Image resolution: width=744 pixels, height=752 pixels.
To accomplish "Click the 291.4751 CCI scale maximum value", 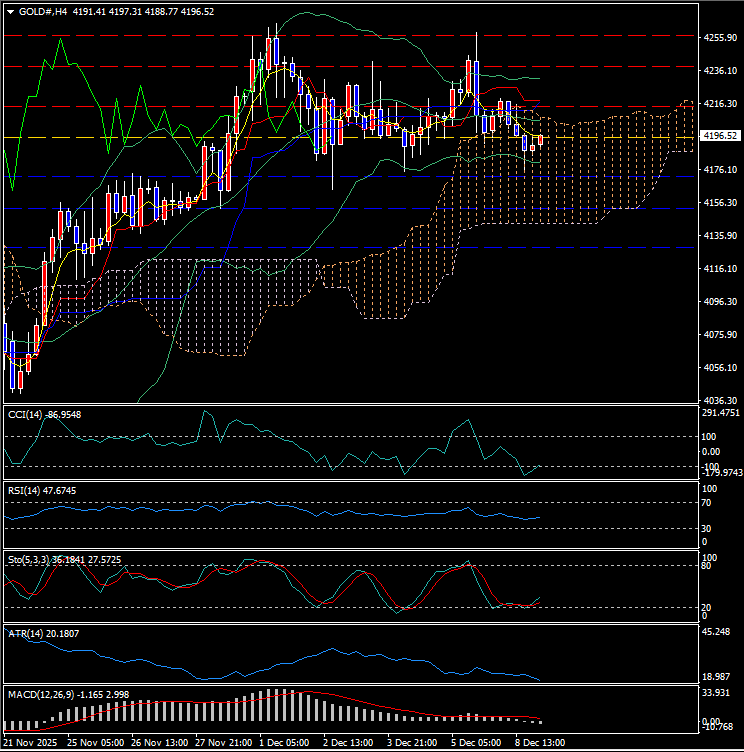I will point(718,412).
